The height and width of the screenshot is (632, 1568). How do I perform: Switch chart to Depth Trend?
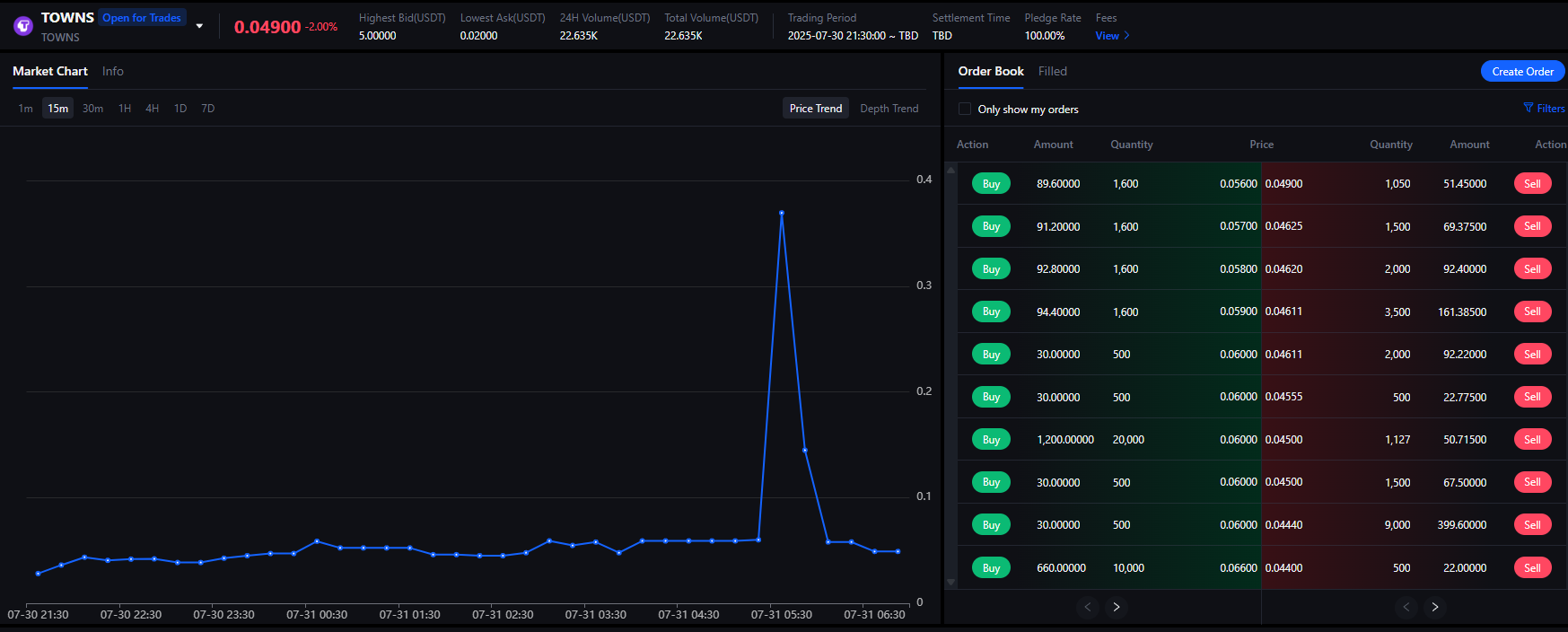[x=889, y=109]
